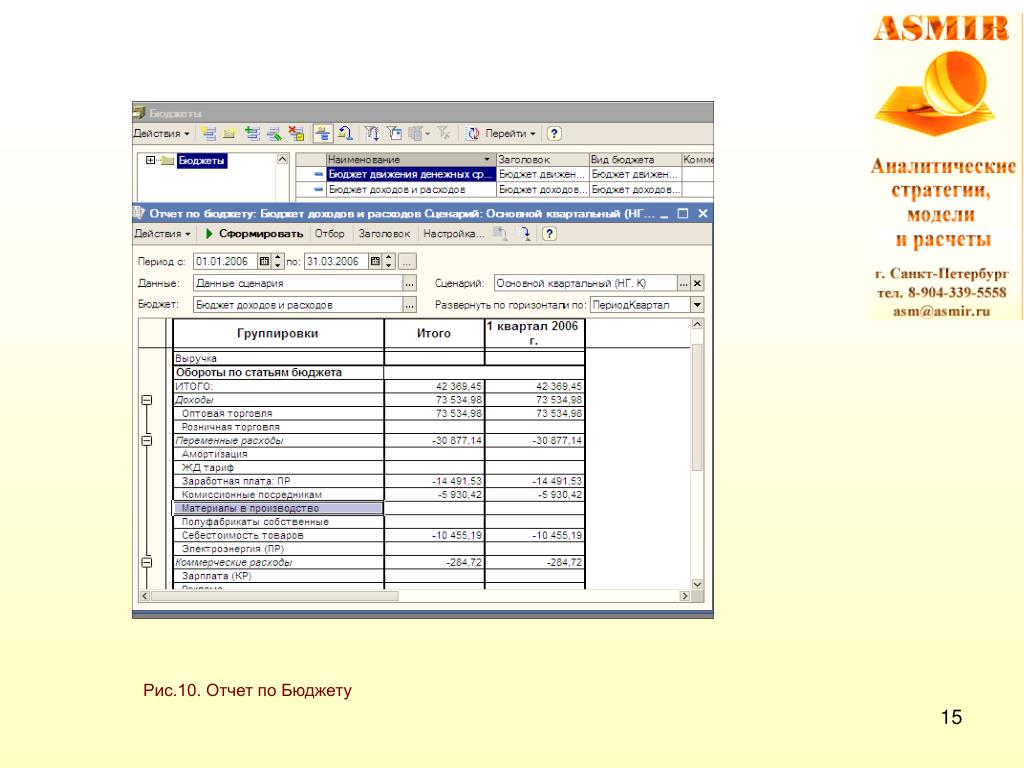Screen dimensions: 1024x768
Task: Click ellipsis button of Бюджет field
Action: pos(409,305)
